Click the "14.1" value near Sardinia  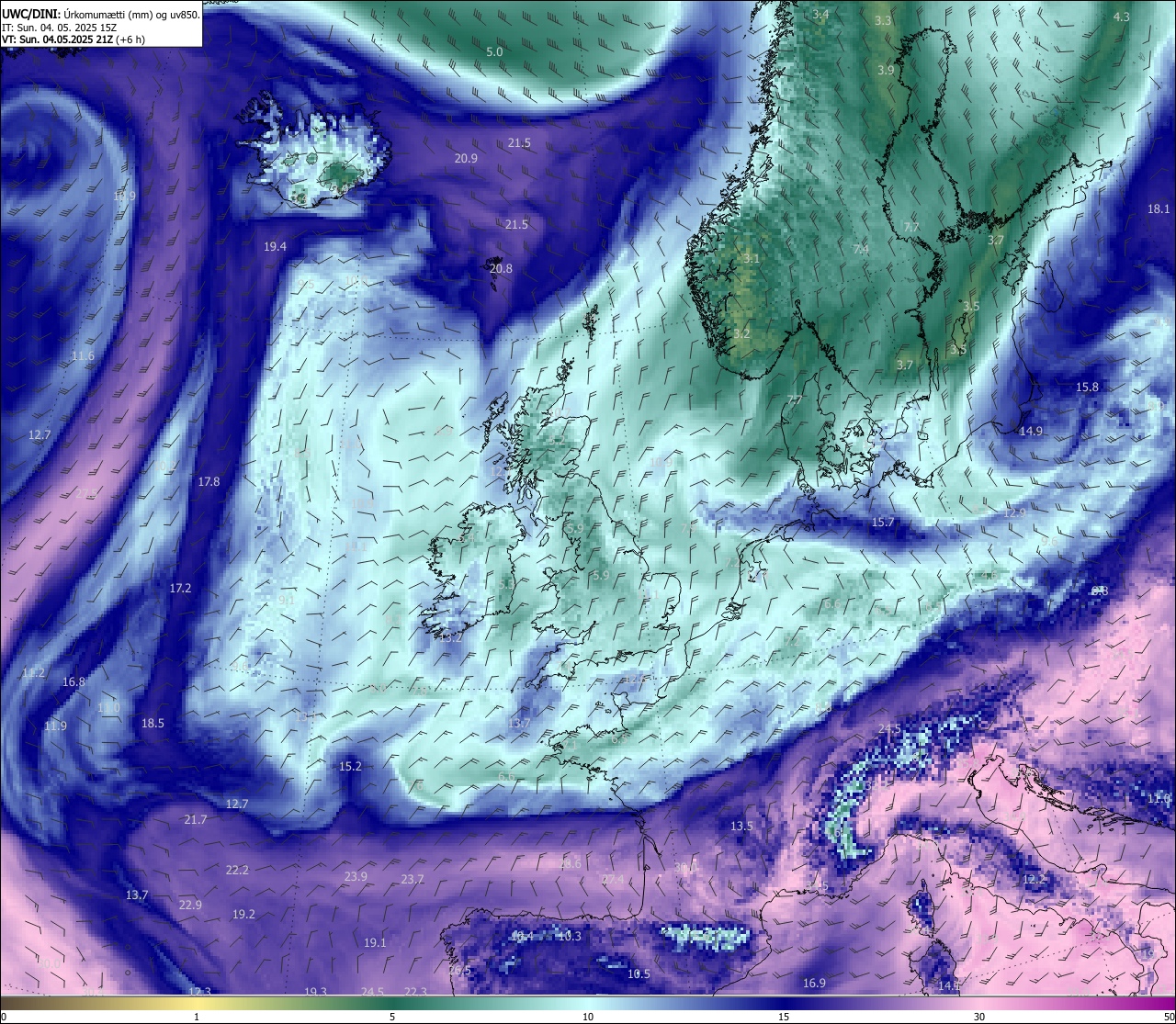point(949,985)
